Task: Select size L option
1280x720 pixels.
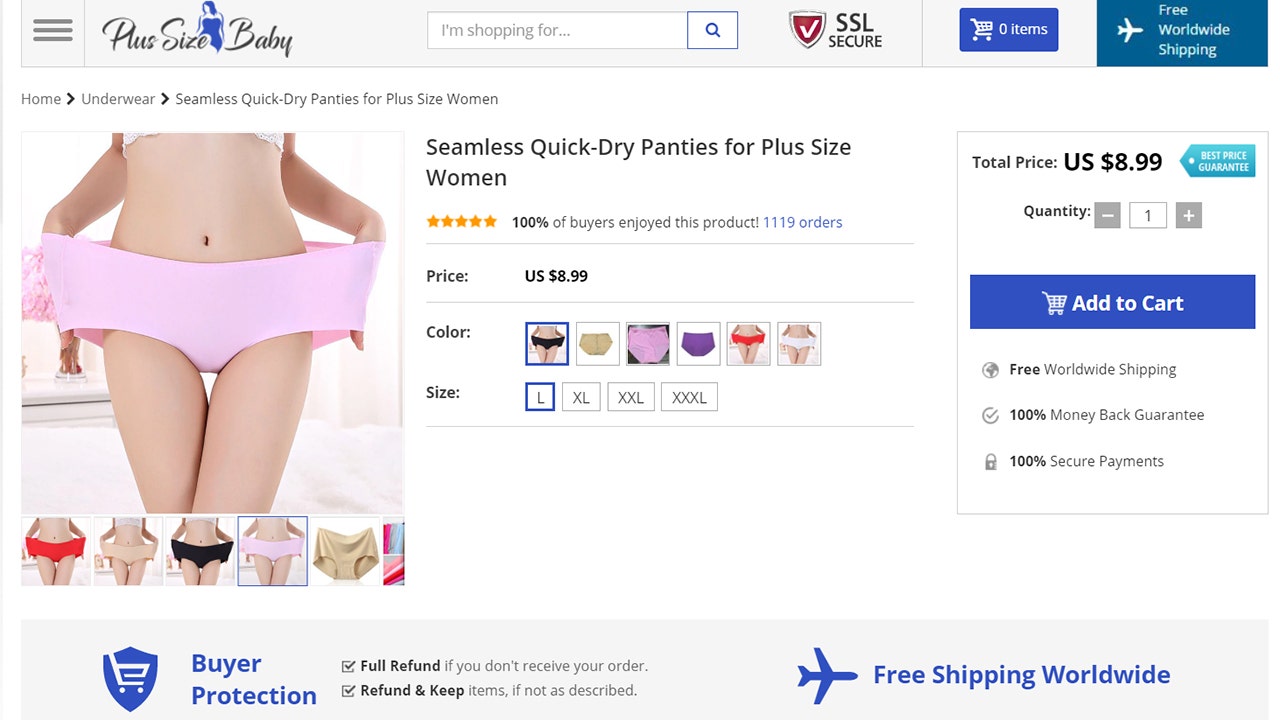Action: coord(540,397)
